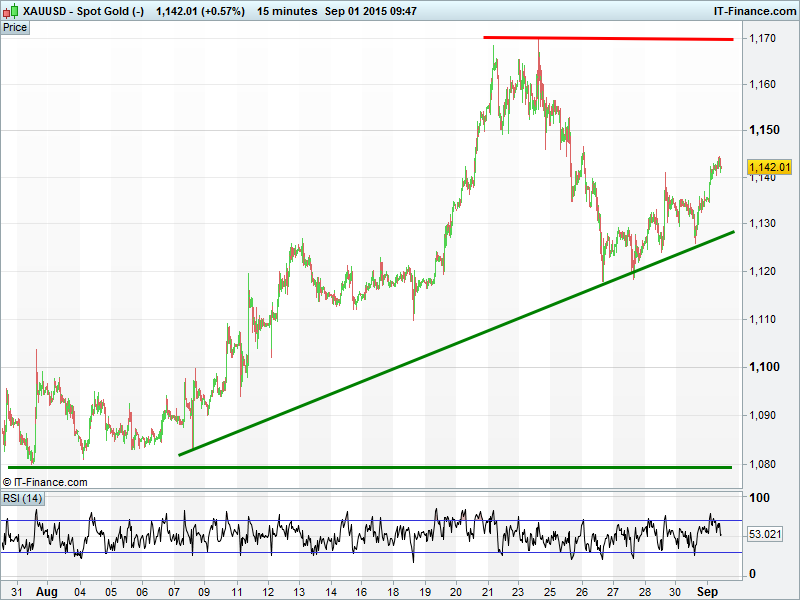The width and height of the screenshot is (800, 600).
Task: Select the RSI (14) indicator label
Action: click(23, 498)
